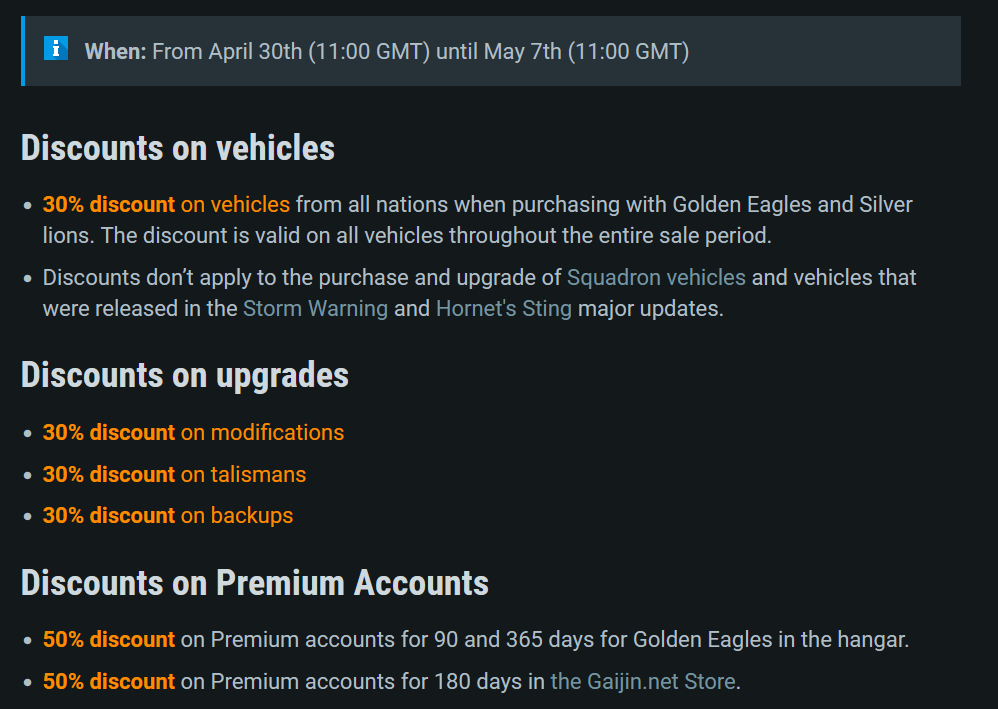The image size is (998, 709).
Task: Click the Discounts don't apply sentence start
Action: point(150,277)
